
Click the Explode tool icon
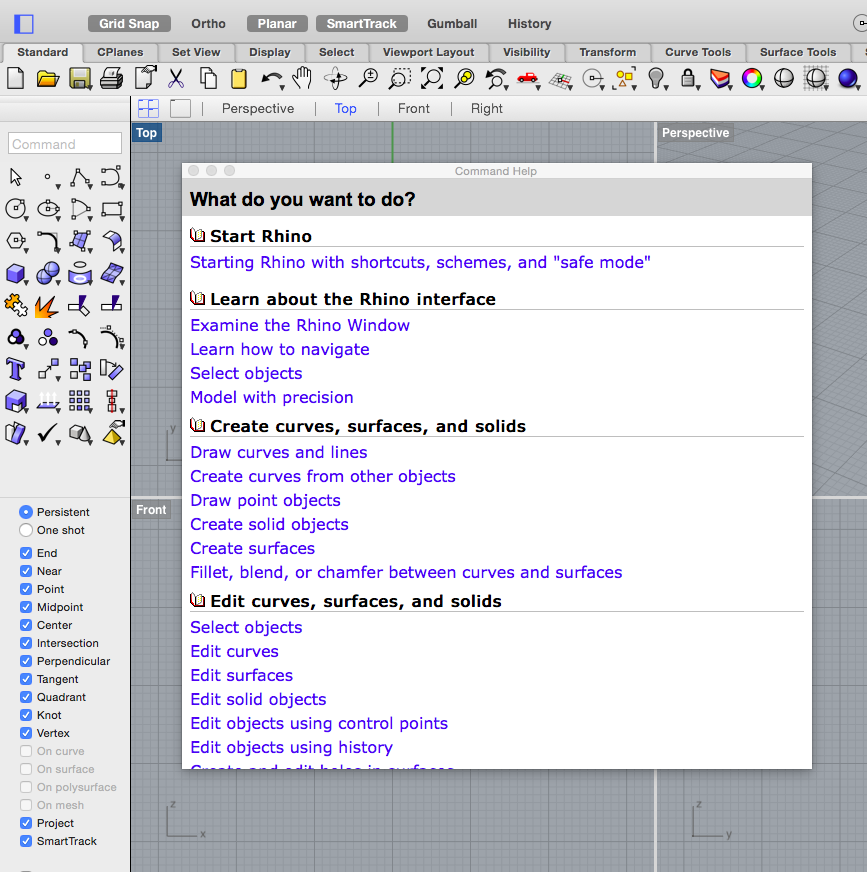tap(46, 305)
